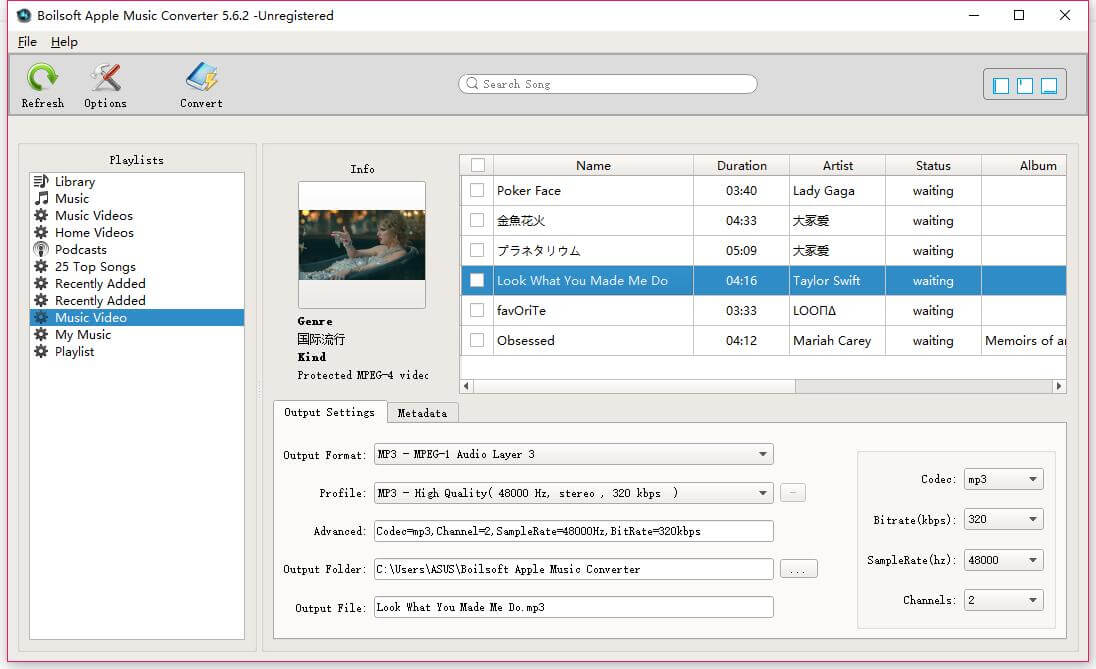Image resolution: width=1096 pixels, height=669 pixels.
Task: Check the 金魚花火 song checkbox
Action: pos(477,220)
